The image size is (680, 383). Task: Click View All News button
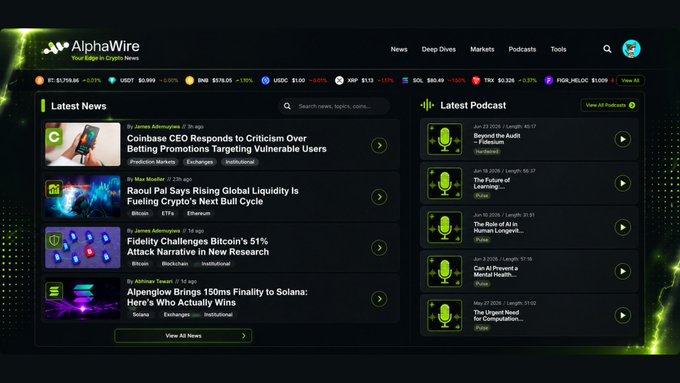tap(183, 336)
